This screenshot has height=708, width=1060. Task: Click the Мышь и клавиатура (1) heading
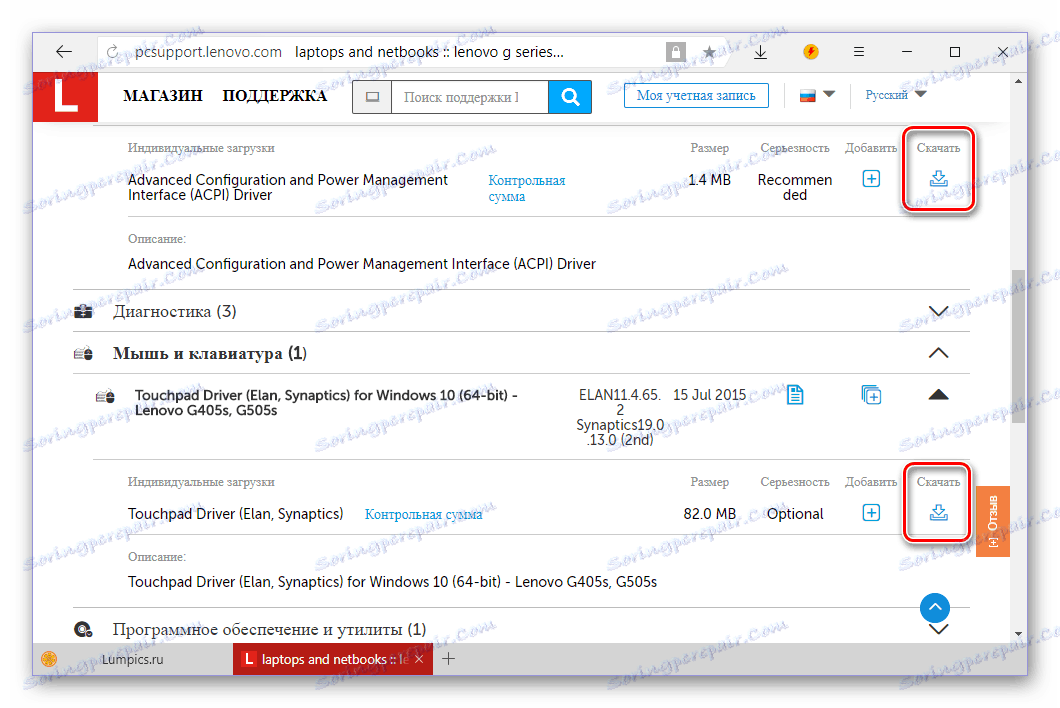coord(210,354)
